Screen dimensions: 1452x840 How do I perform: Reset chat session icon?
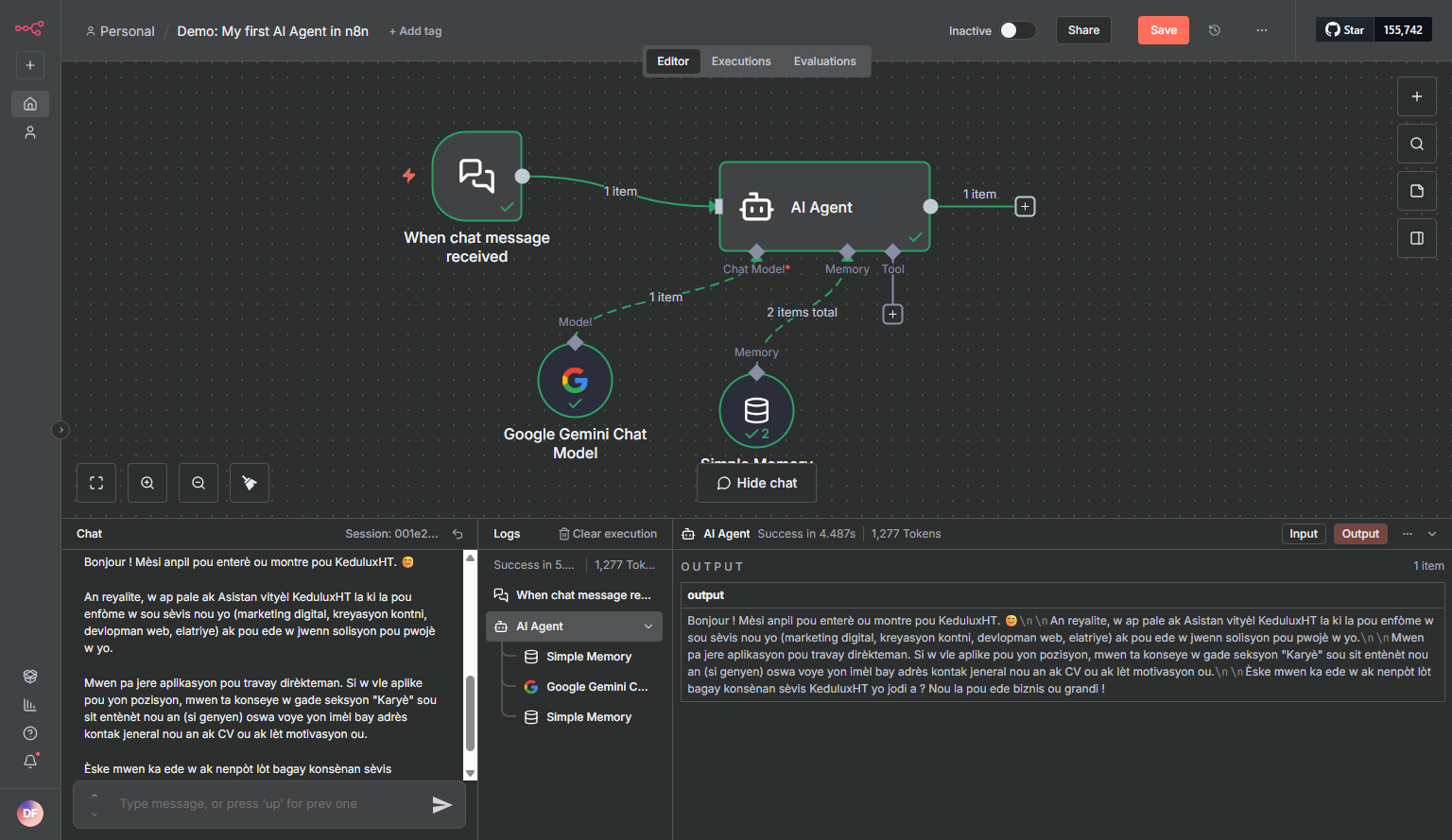[x=458, y=534]
